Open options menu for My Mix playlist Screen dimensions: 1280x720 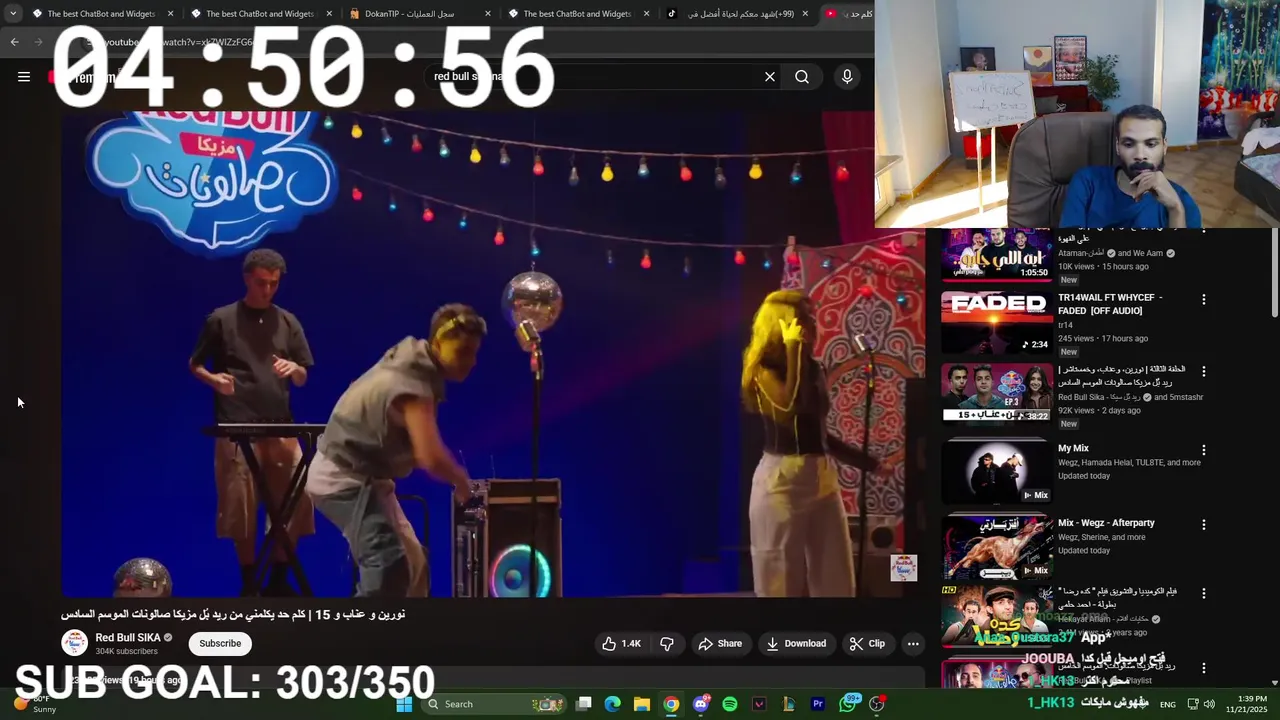pos(1204,450)
